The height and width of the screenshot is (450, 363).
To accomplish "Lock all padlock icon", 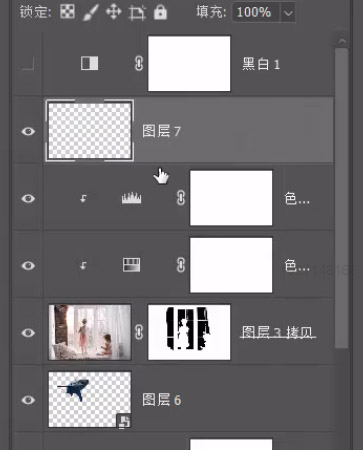I will coord(160,12).
